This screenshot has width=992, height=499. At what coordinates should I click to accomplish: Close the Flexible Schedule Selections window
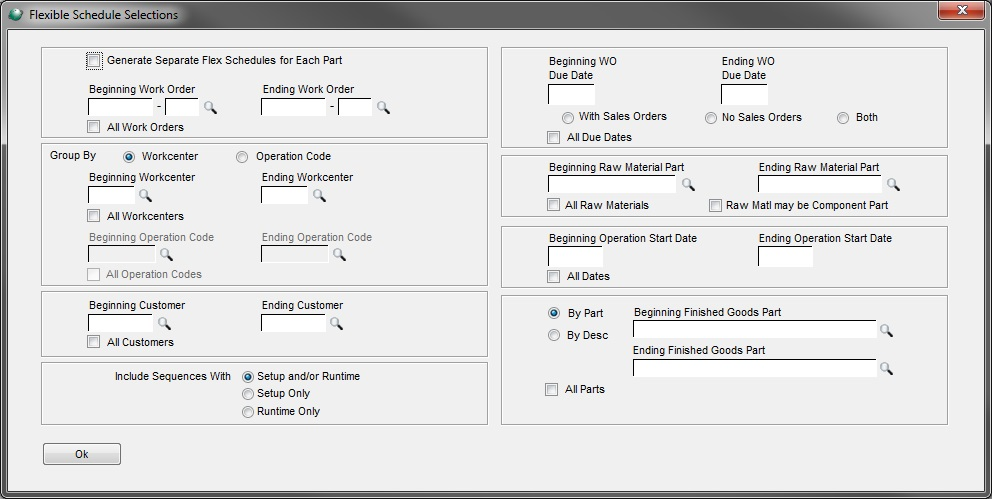961,11
